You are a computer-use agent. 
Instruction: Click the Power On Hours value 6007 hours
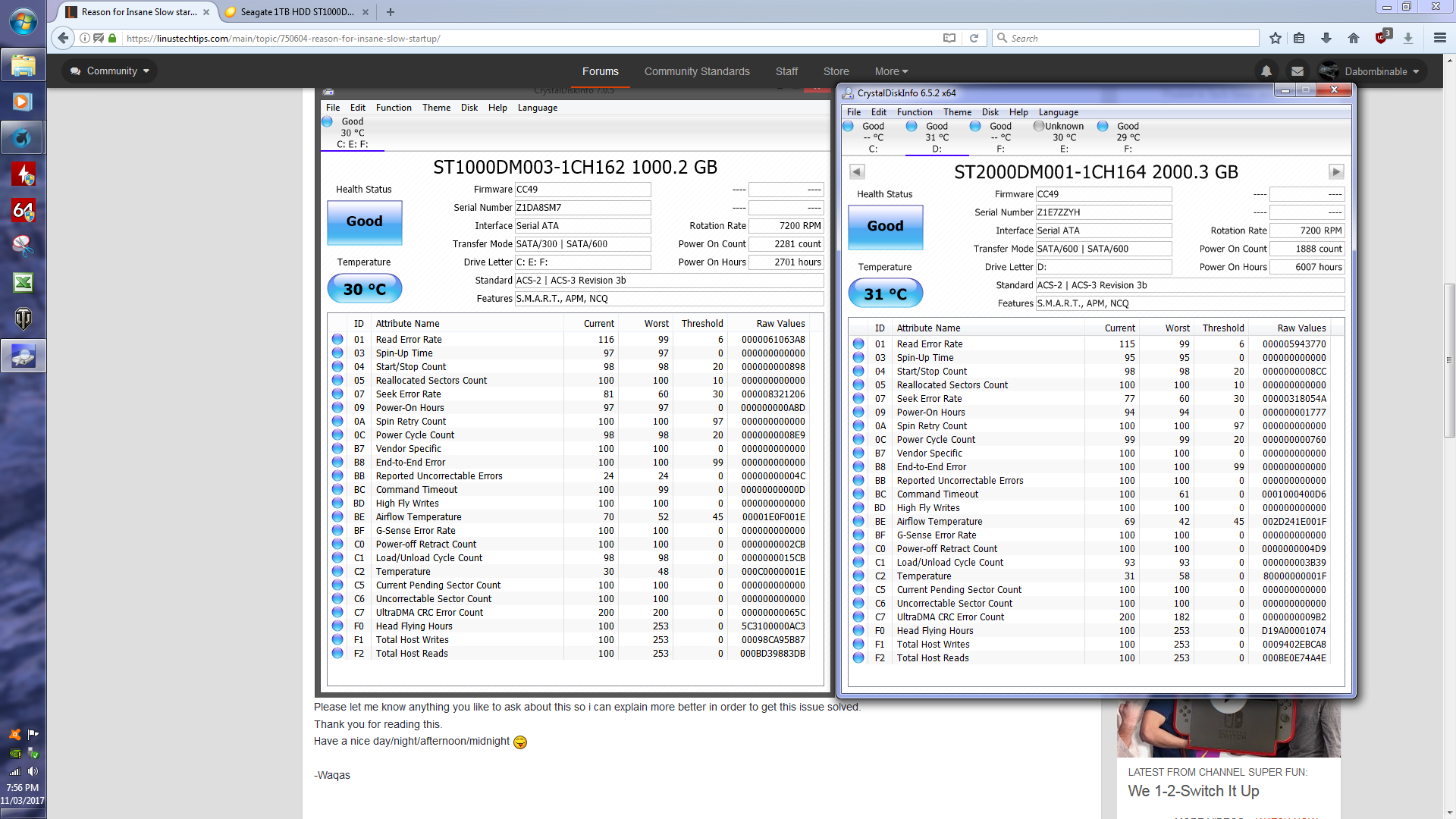(x=1307, y=267)
